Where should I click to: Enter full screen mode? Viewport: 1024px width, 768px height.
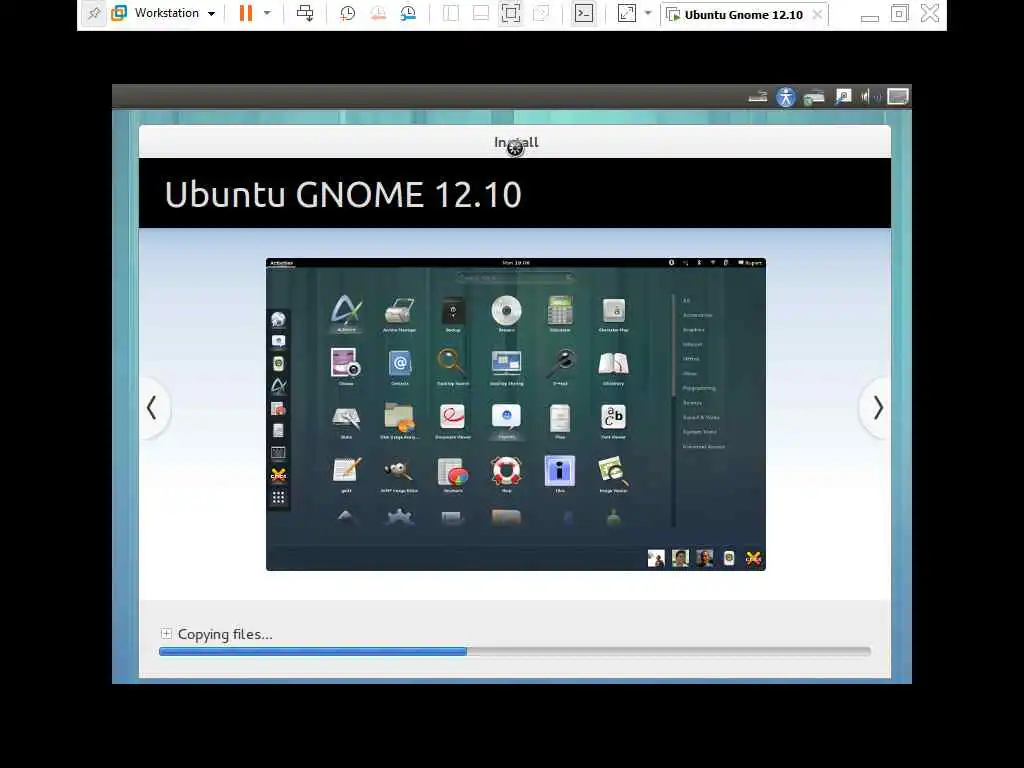coord(511,13)
